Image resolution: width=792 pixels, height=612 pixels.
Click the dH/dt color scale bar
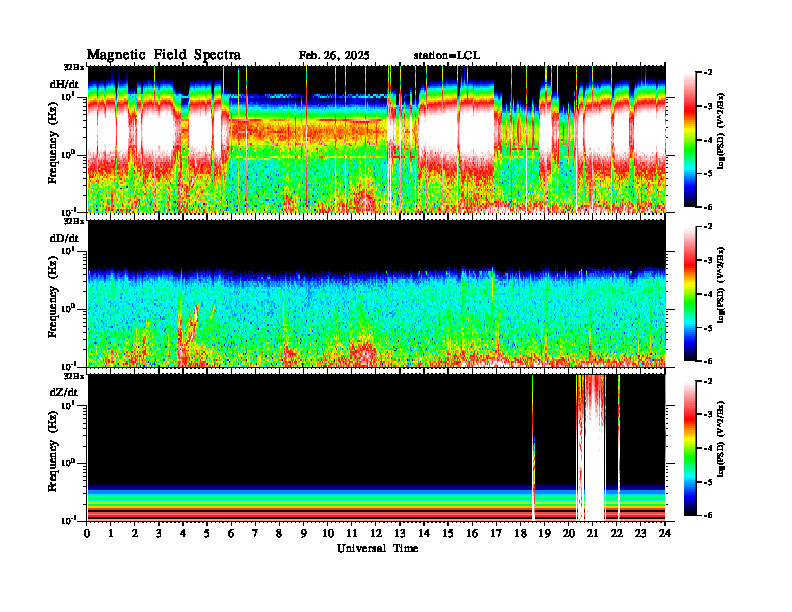[690, 139]
